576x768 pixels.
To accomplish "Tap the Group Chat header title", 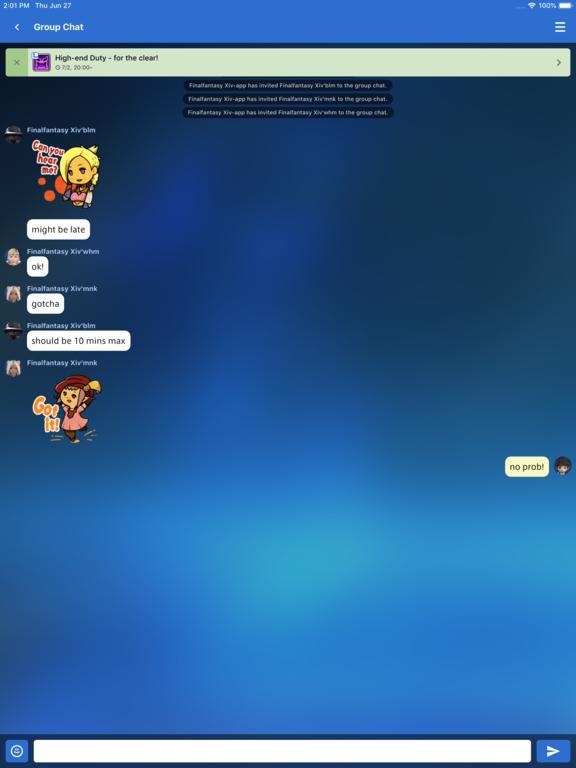I will click(58, 27).
